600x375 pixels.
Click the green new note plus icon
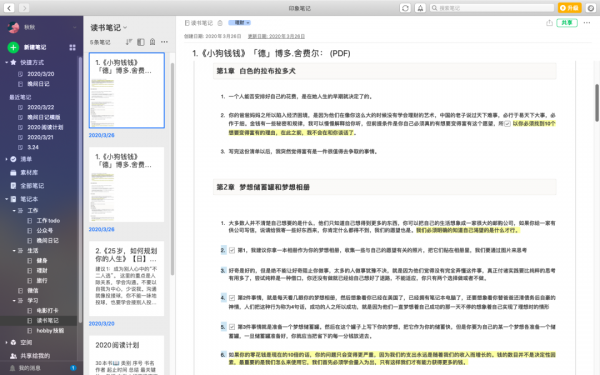13,47
